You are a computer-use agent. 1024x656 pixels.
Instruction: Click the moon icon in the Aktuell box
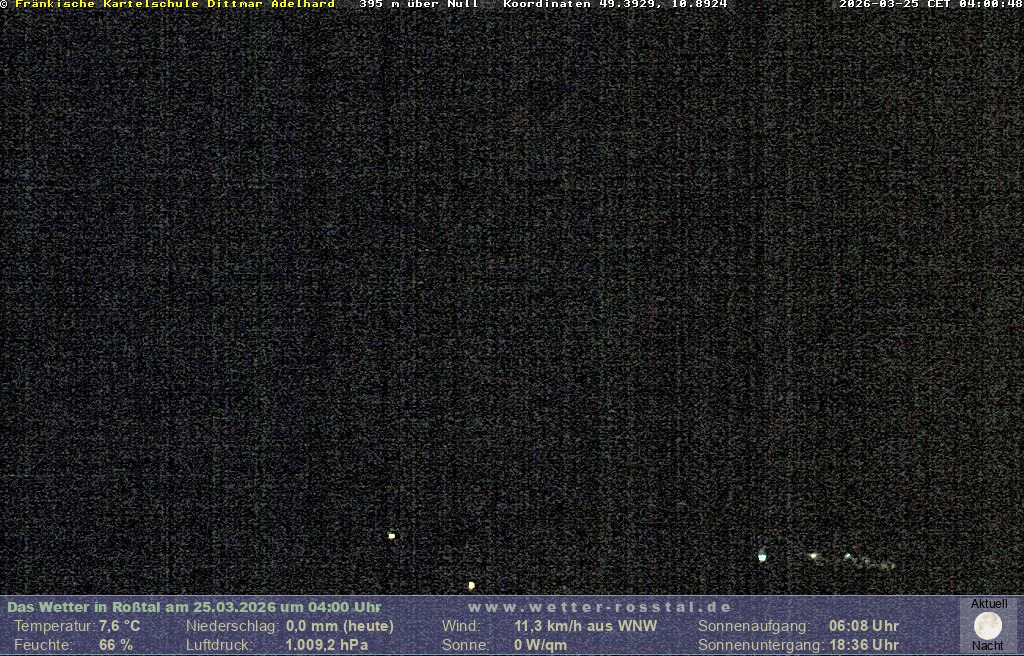click(x=988, y=626)
